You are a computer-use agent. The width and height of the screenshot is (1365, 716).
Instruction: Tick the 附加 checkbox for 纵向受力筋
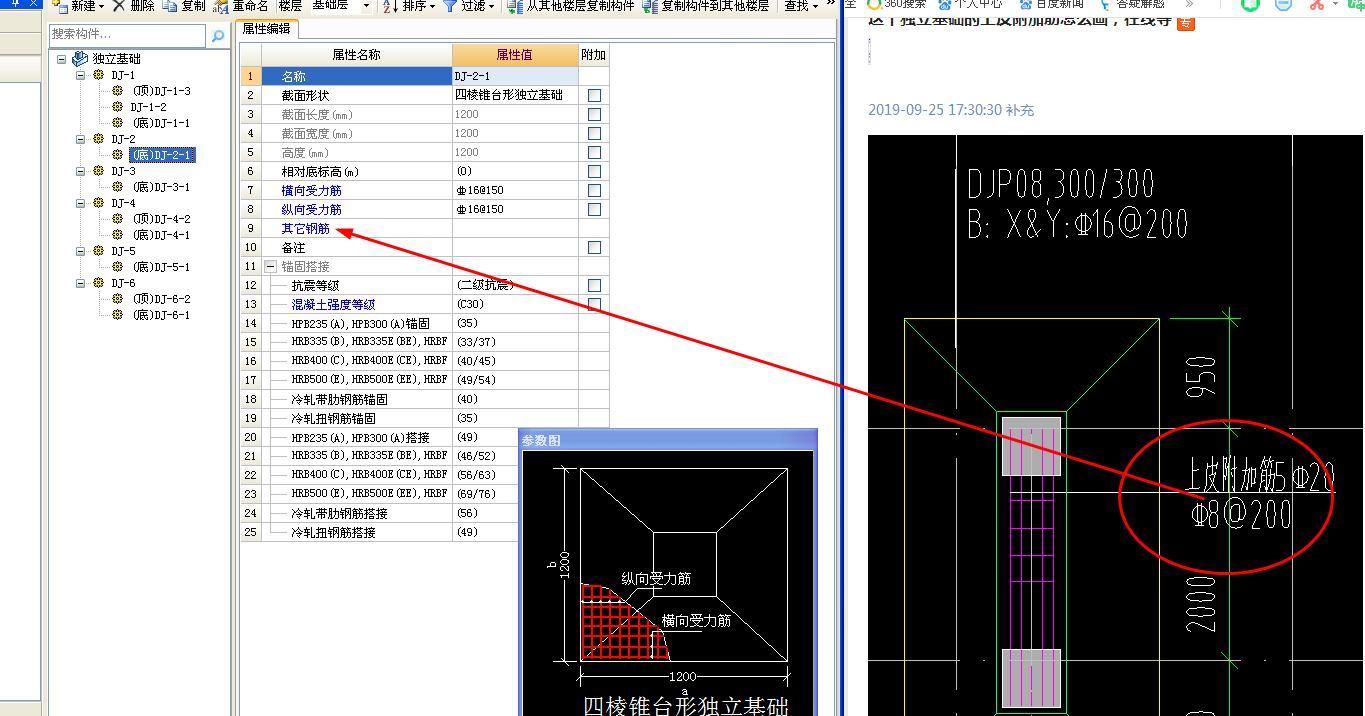594,209
